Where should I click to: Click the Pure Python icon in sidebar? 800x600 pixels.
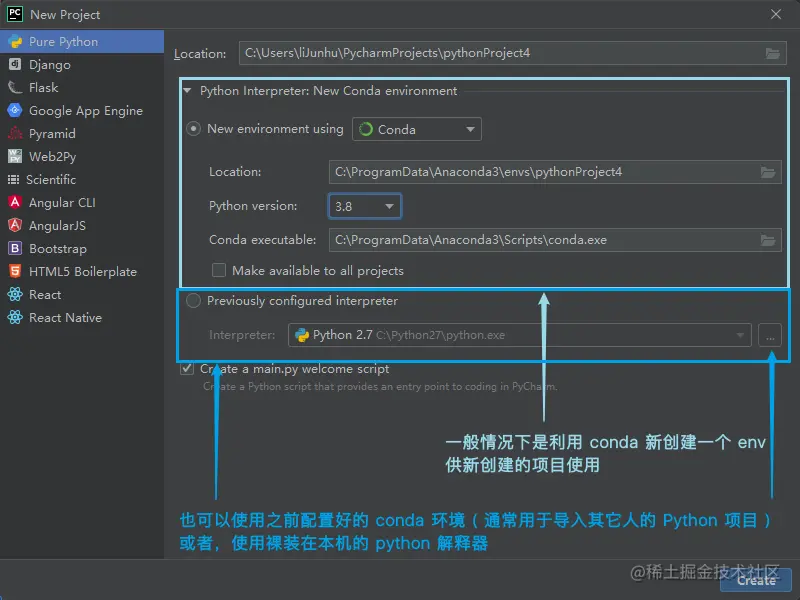(15, 42)
